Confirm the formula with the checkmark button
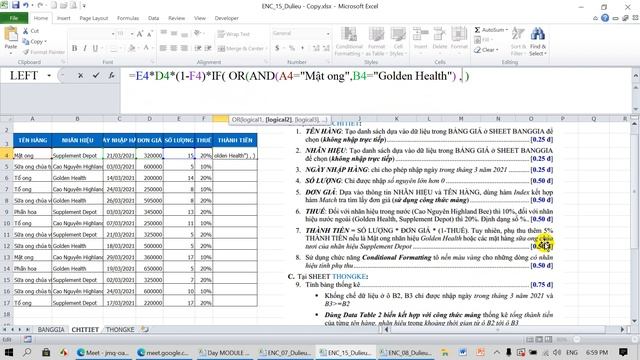This screenshot has height=360, width=640. [x=96, y=76]
